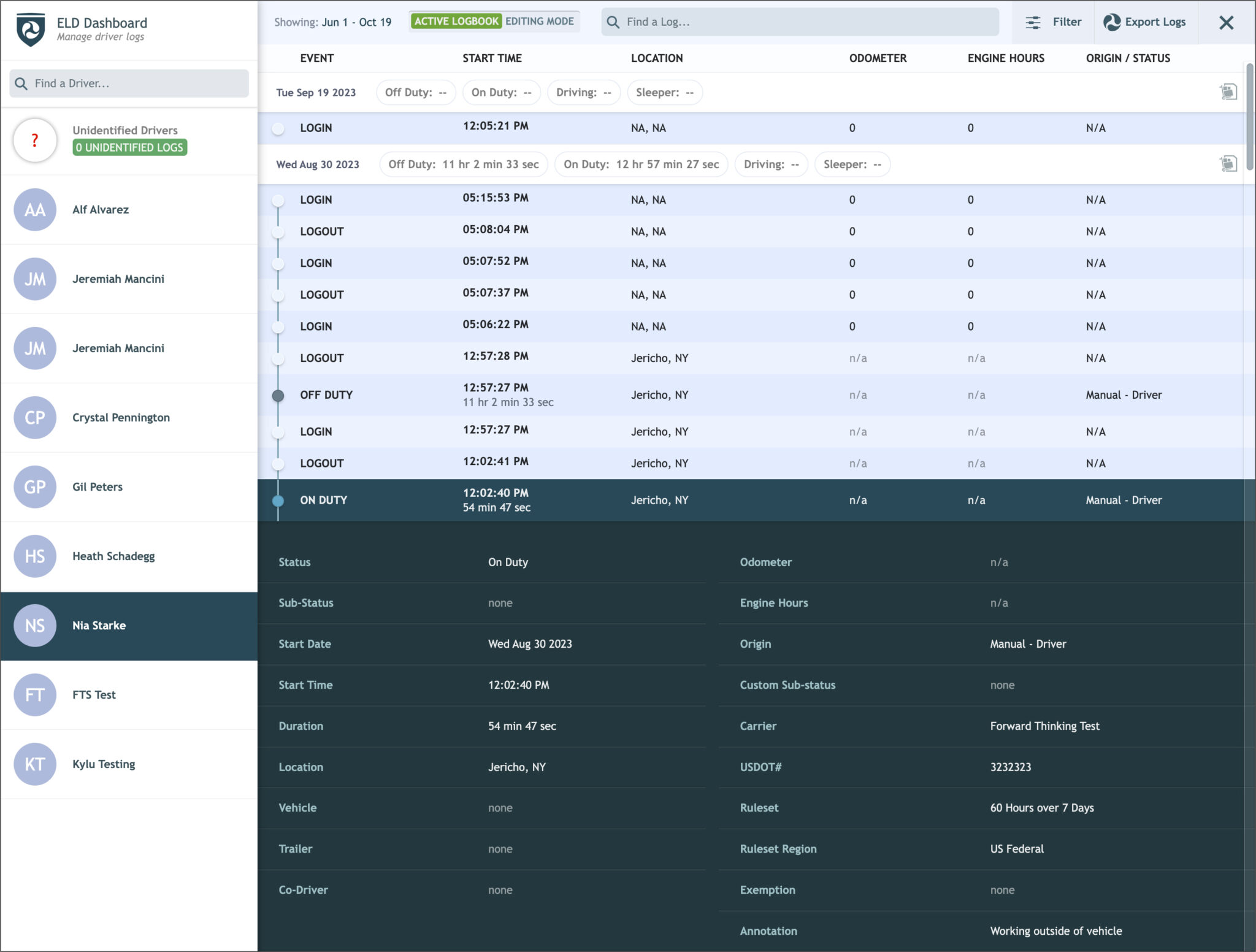The height and width of the screenshot is (952, 1256).
Task: Expand the On Duty duration pill for Aug 30
Action: point(640,164)
